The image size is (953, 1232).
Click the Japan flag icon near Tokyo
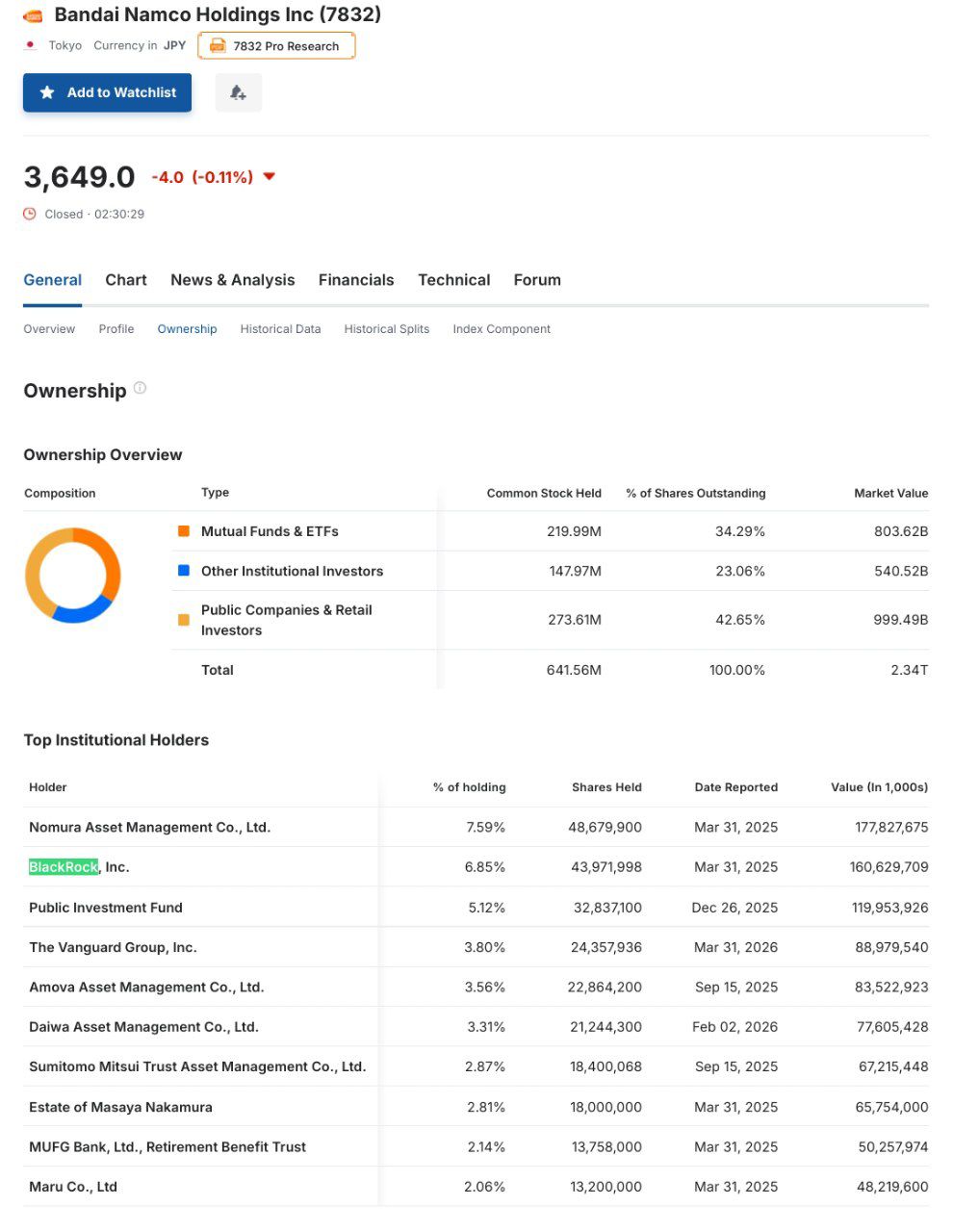(31, 45)
